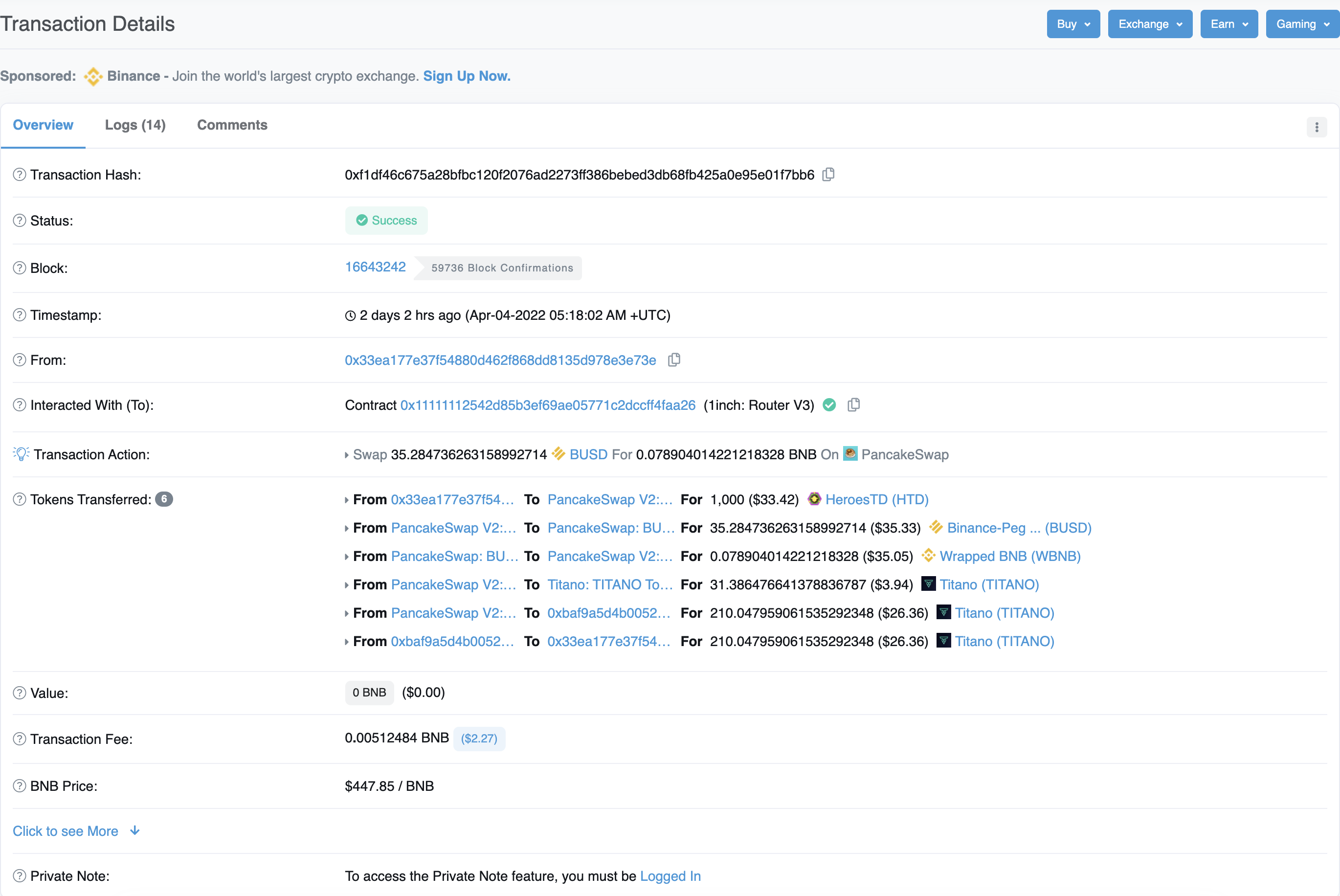Click the Sign Up Now link

click(467, 76)
